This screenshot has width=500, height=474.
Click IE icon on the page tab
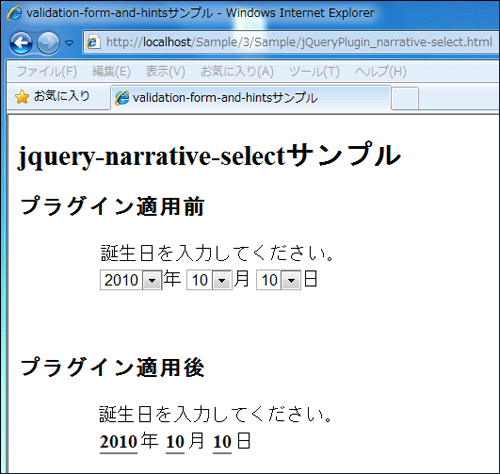click(x=122, y=98)
